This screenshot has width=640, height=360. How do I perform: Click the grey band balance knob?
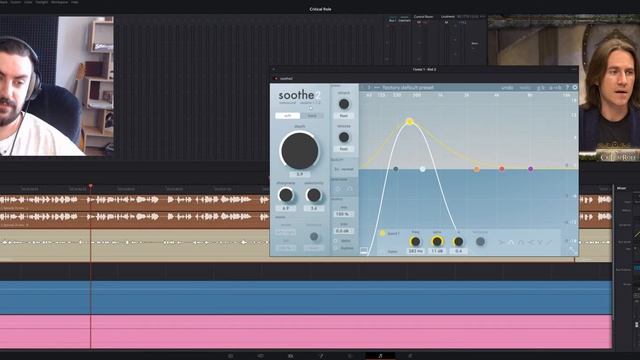[480, 242]
